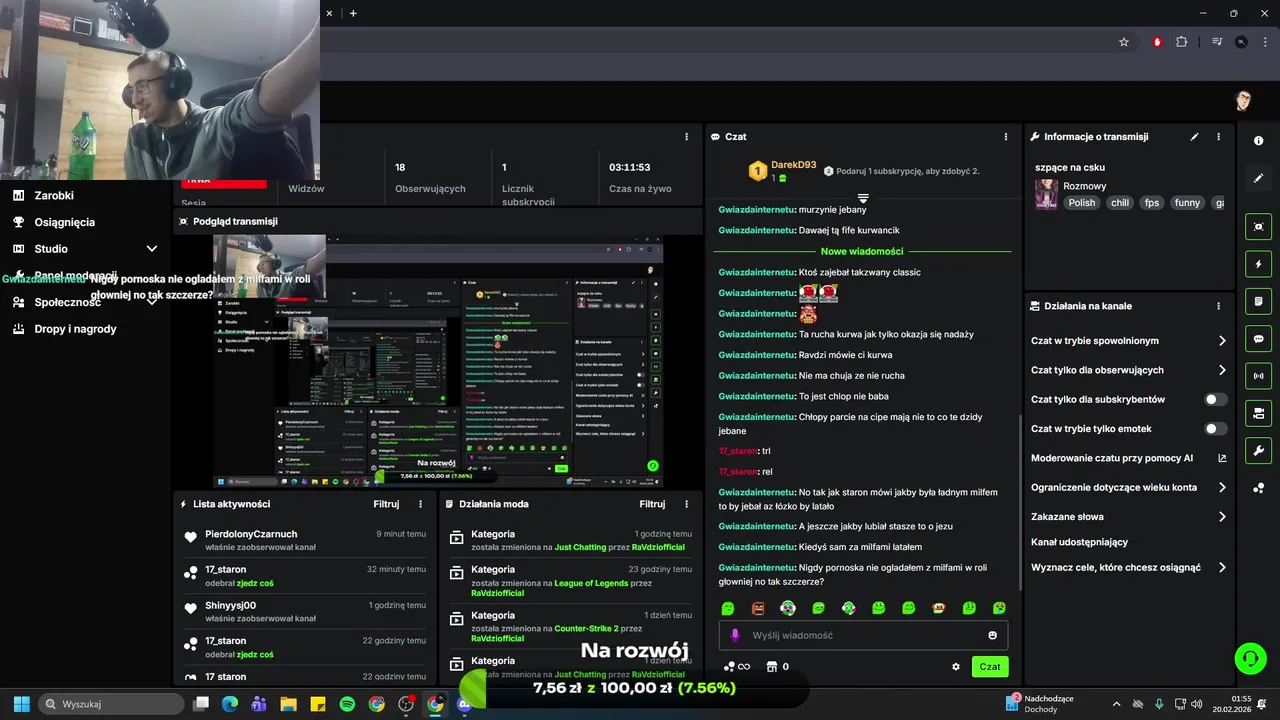Open Informacje o transmisji three-dot menu
Image resolution: width=1280 pixels, height=720 pixels.
tap(1218, 137)
